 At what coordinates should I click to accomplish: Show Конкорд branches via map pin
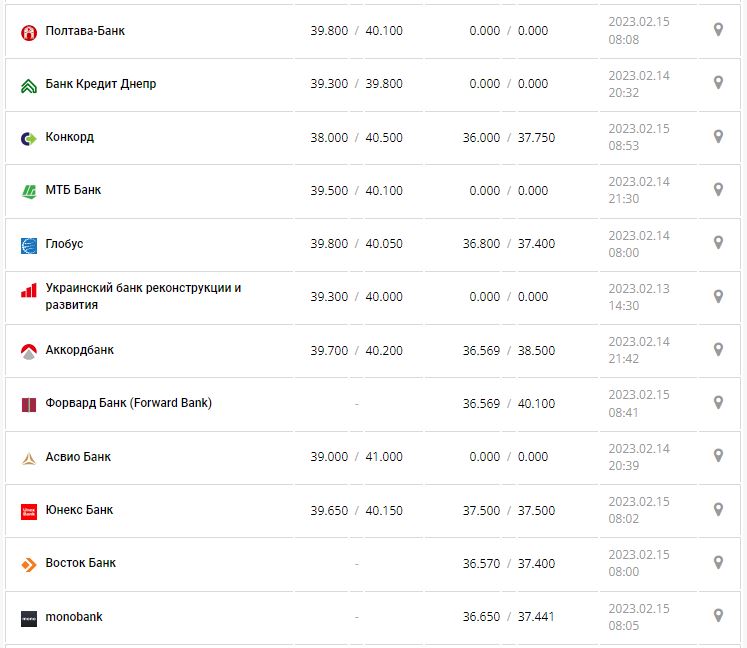point(718,137)
